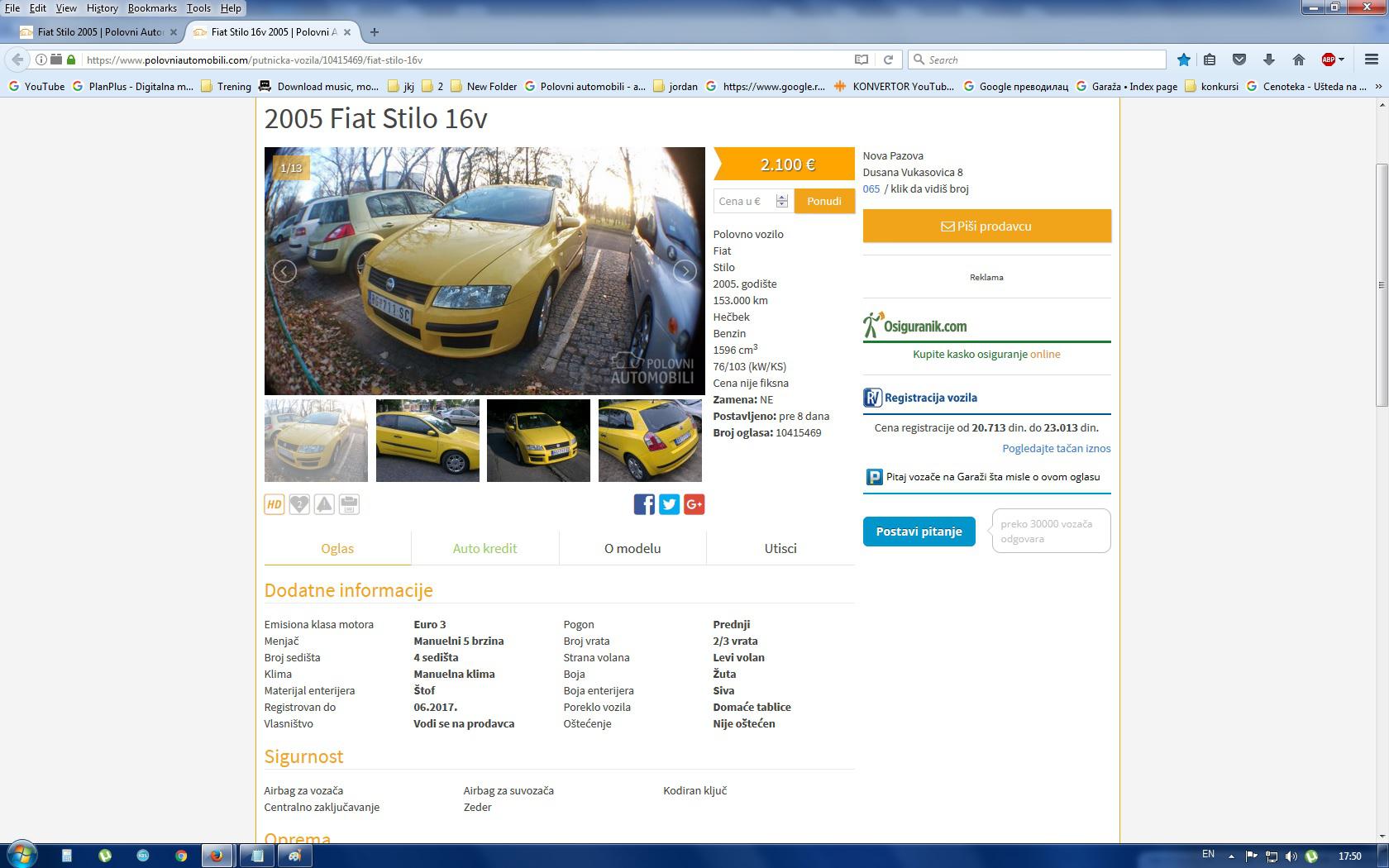Open Adblock Plus menu
This screenshot has height=868, width=1389.
[1332, 60]
